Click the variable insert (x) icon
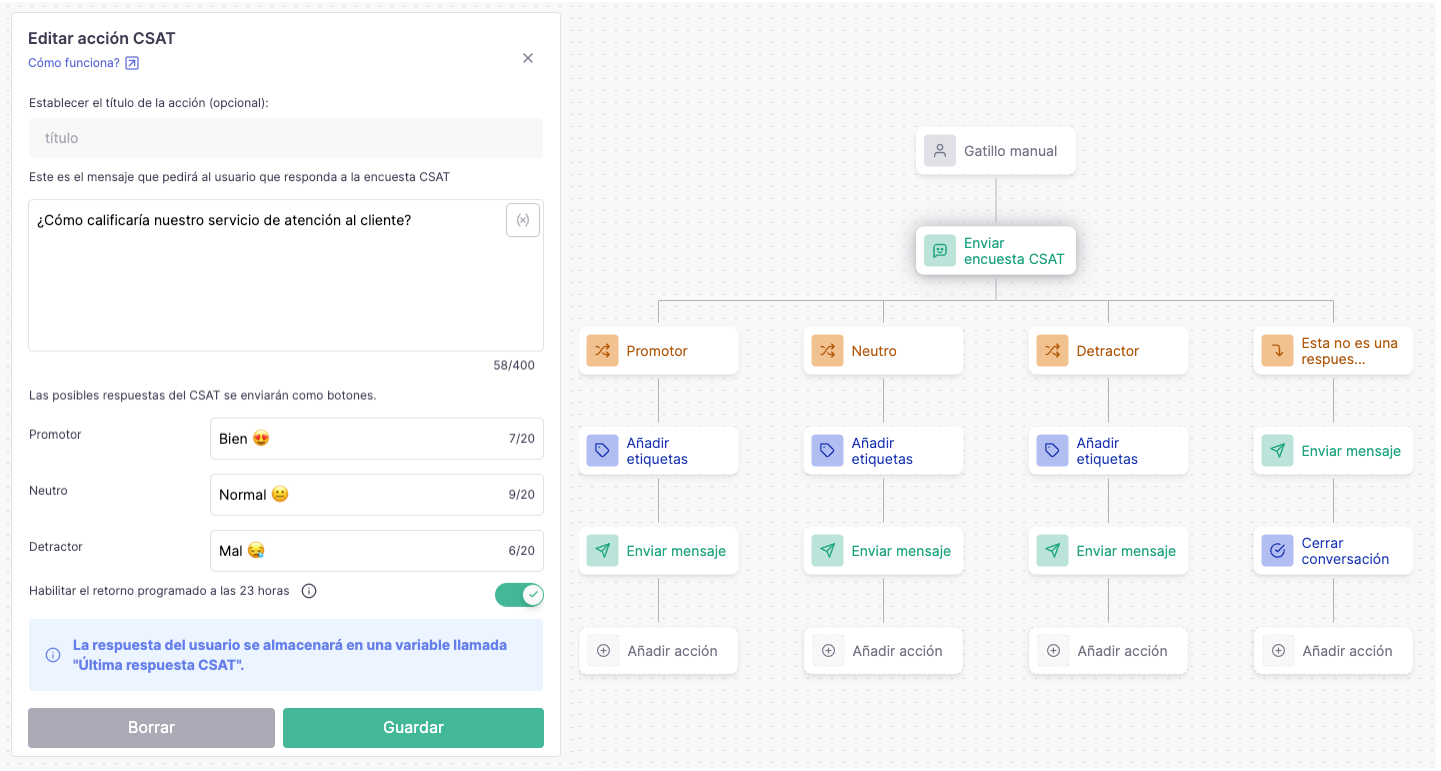 tap(523, 220)
